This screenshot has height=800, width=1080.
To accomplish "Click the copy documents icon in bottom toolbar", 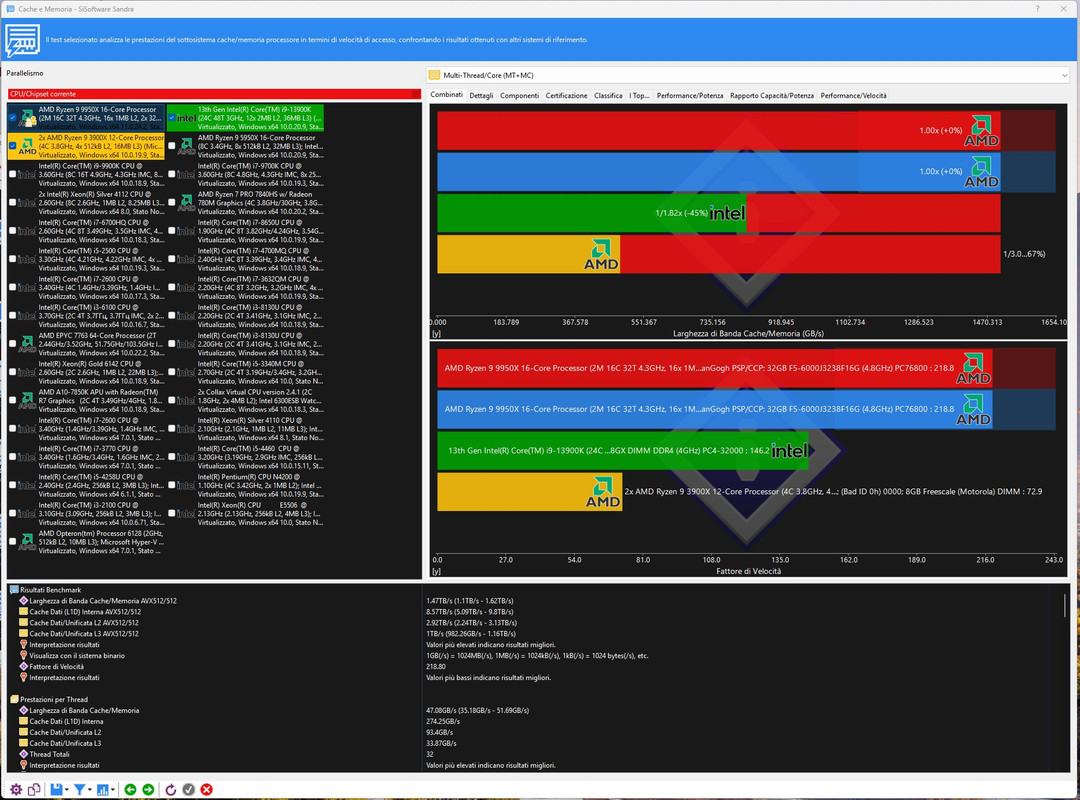I will click(x=34, y=790).
